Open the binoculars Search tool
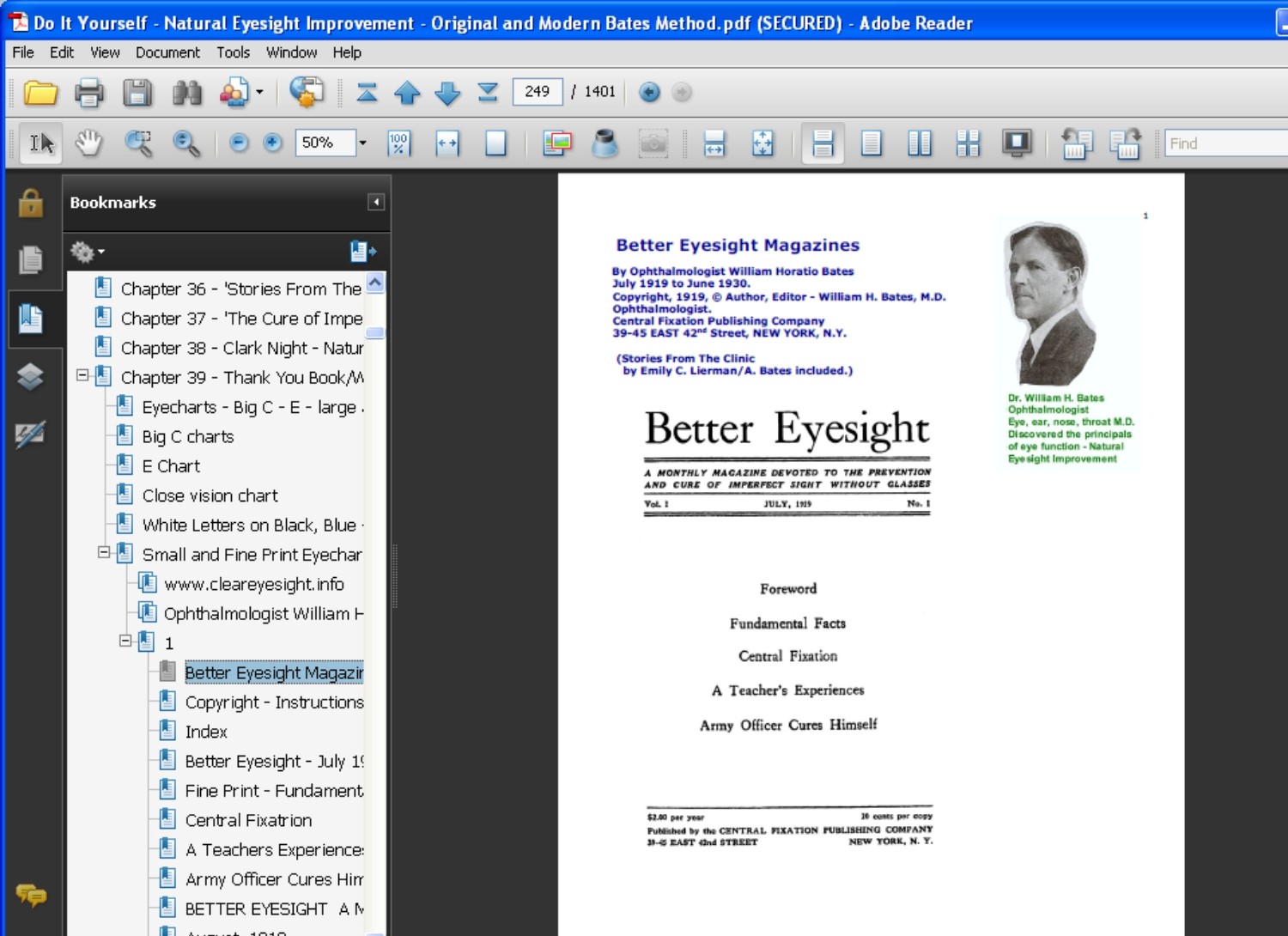The width and height of the screenshot is (1288, 936). click(186, 92)
